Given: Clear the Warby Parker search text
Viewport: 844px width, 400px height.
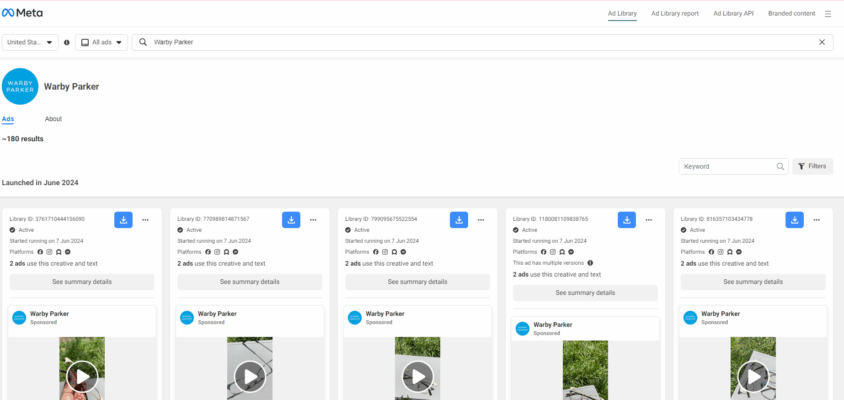Looking at the screenshot, I should (x=822, y=42).
